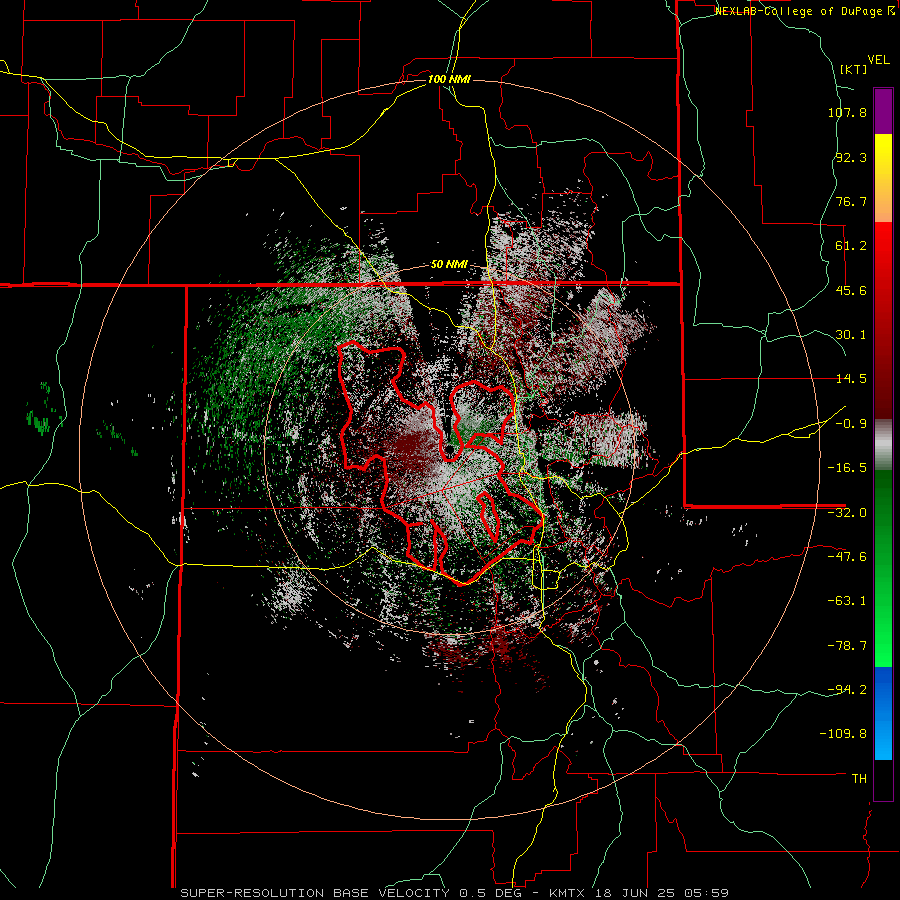900x900 pixels.
Task: Click the 45.6 scale value
Action: [x=851, y=290]
